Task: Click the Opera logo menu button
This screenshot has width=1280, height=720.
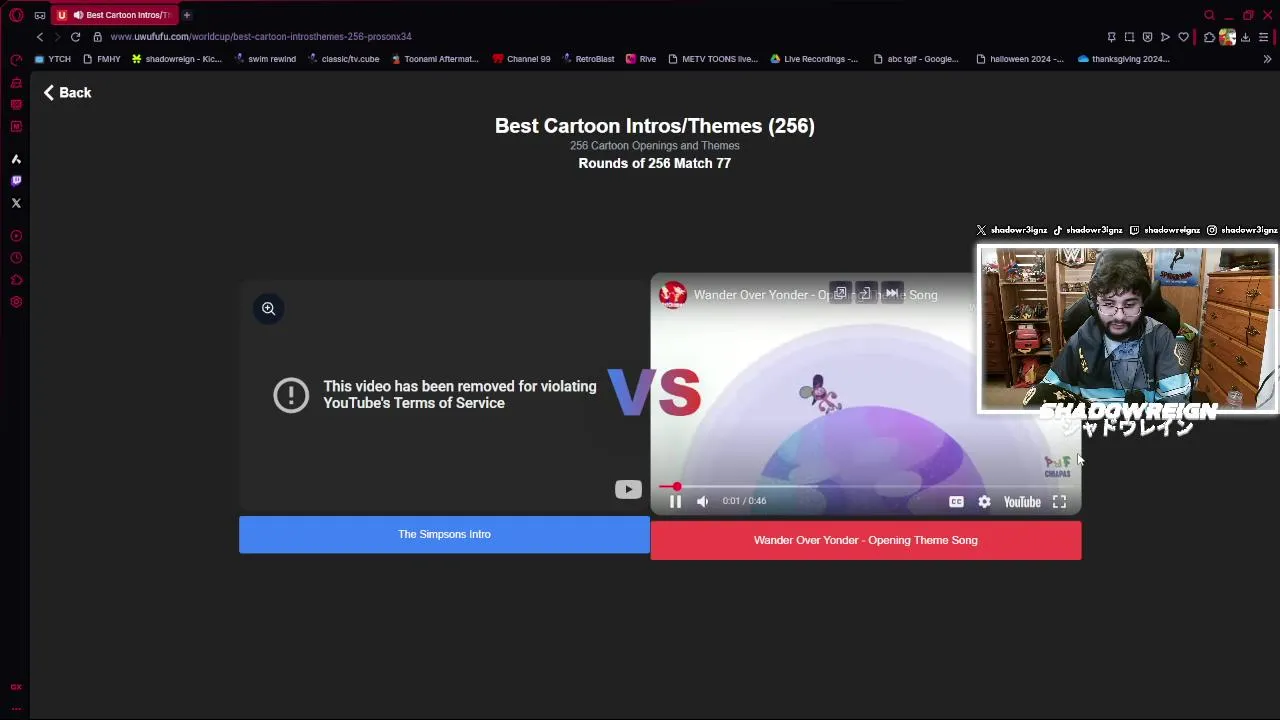Action: point(16,15)
